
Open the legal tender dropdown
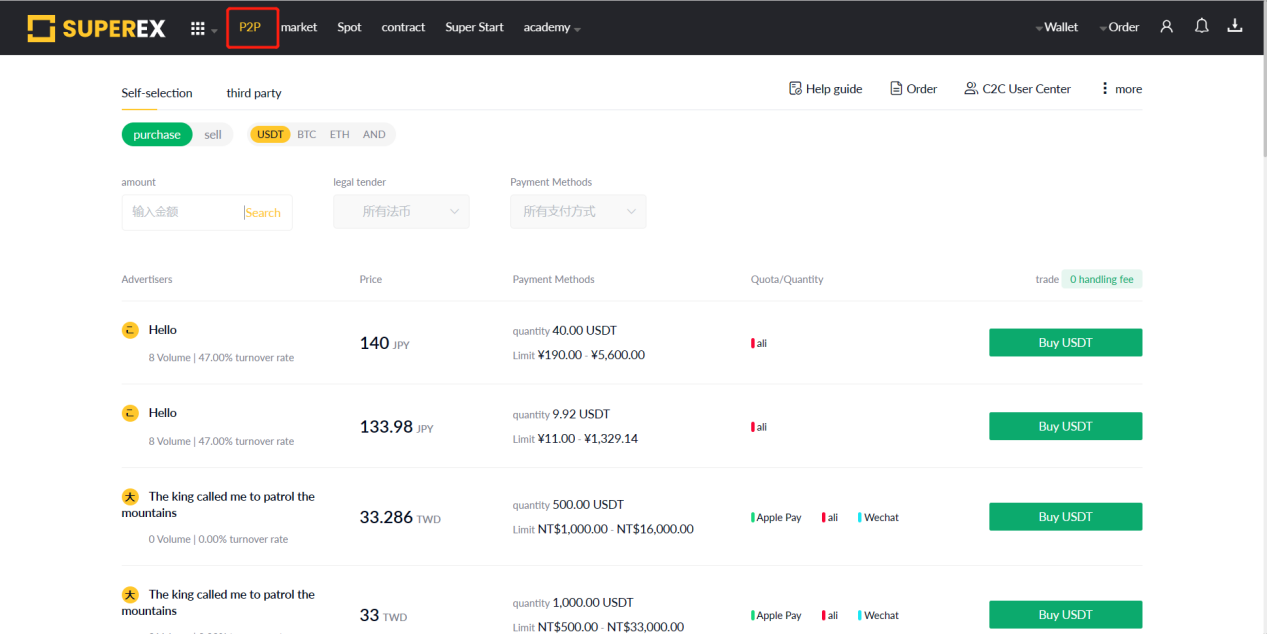point(401,212)
